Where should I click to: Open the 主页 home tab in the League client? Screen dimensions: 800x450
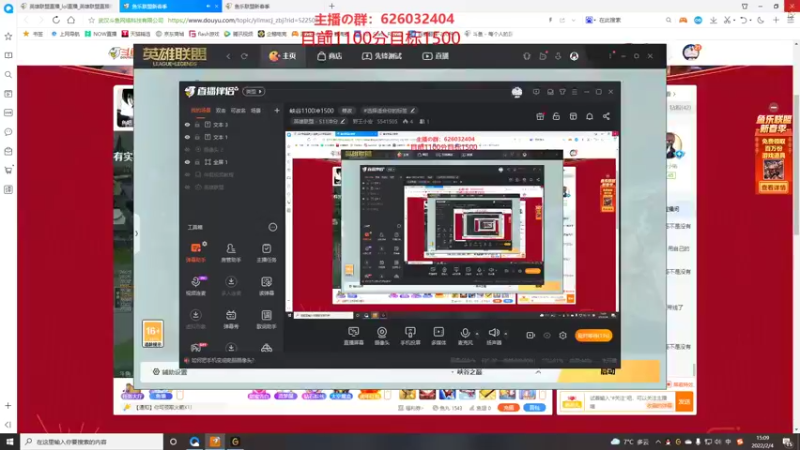(283, 56)
